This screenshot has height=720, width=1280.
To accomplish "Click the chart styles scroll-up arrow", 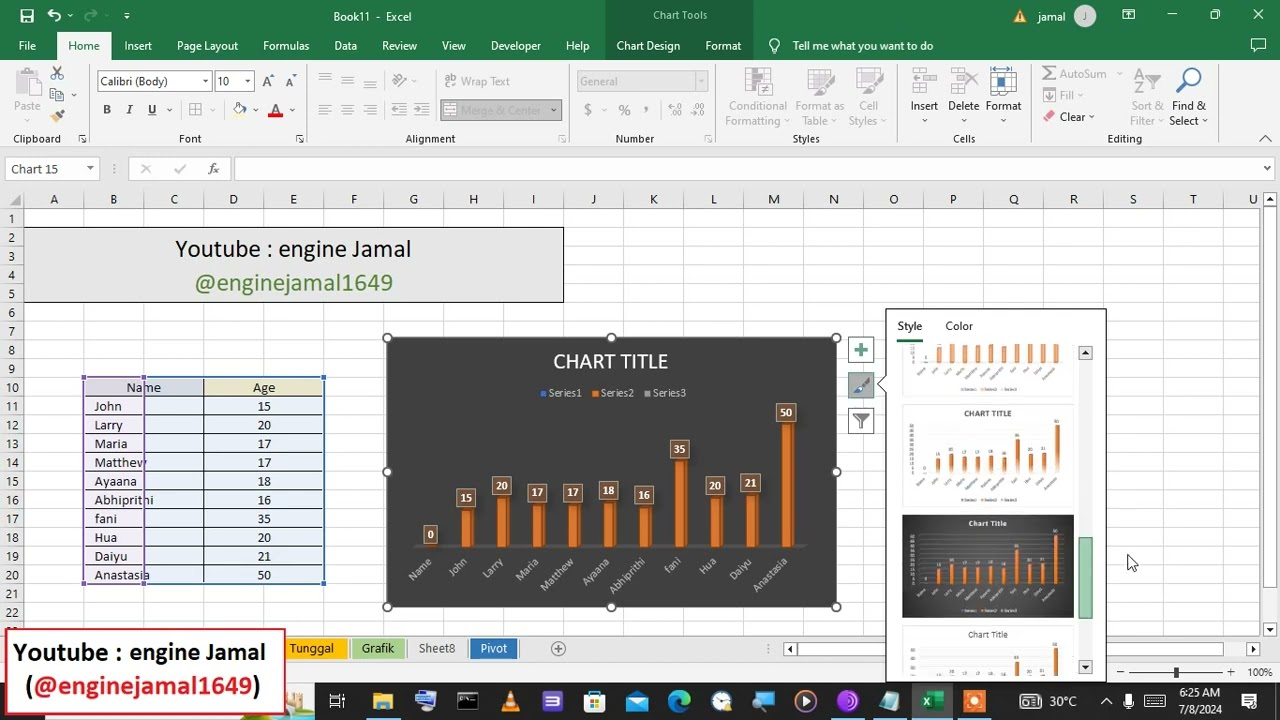I will (1085, 353).
